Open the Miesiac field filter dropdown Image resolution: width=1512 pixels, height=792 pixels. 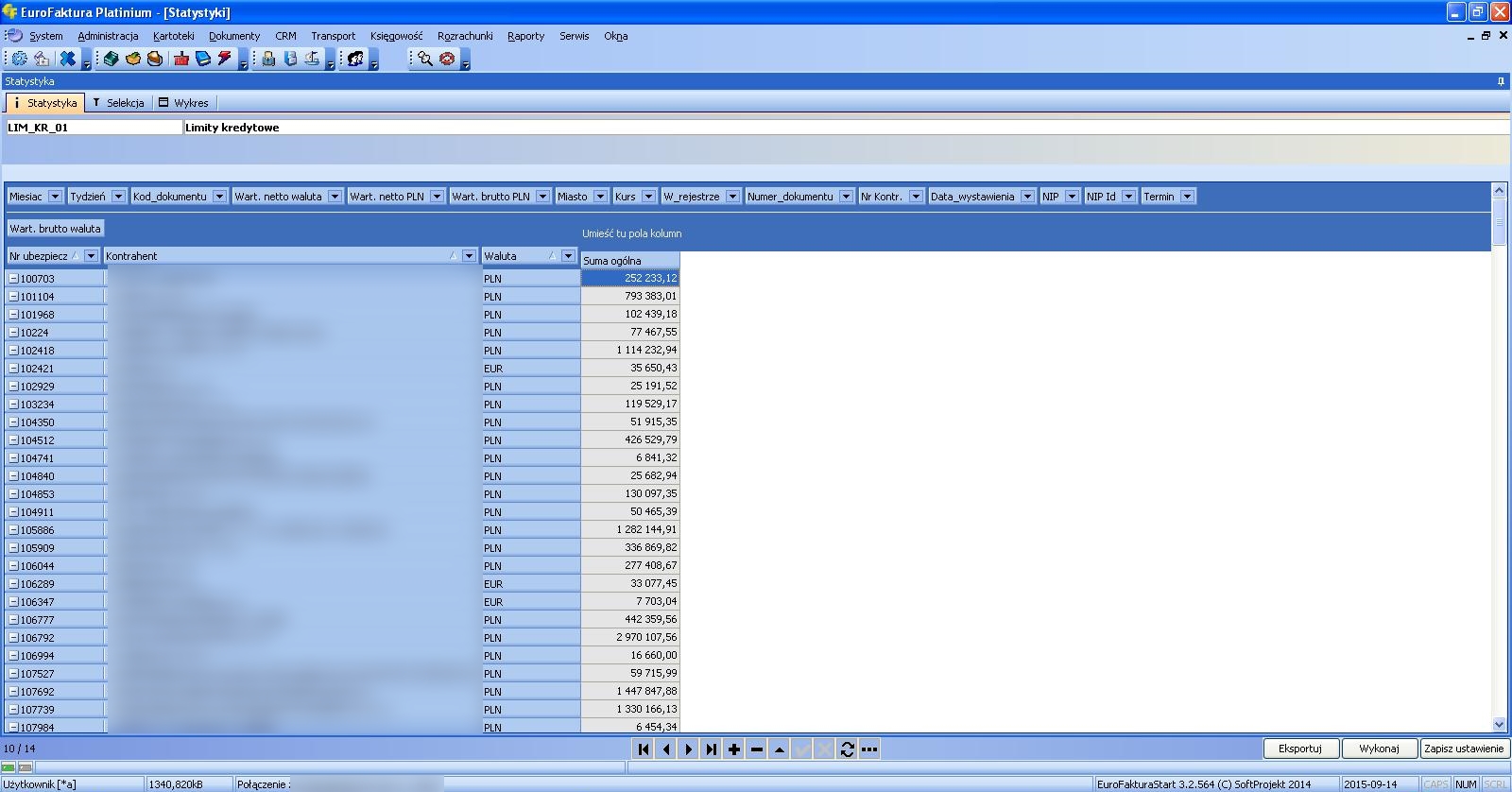[x=55, y=197]
